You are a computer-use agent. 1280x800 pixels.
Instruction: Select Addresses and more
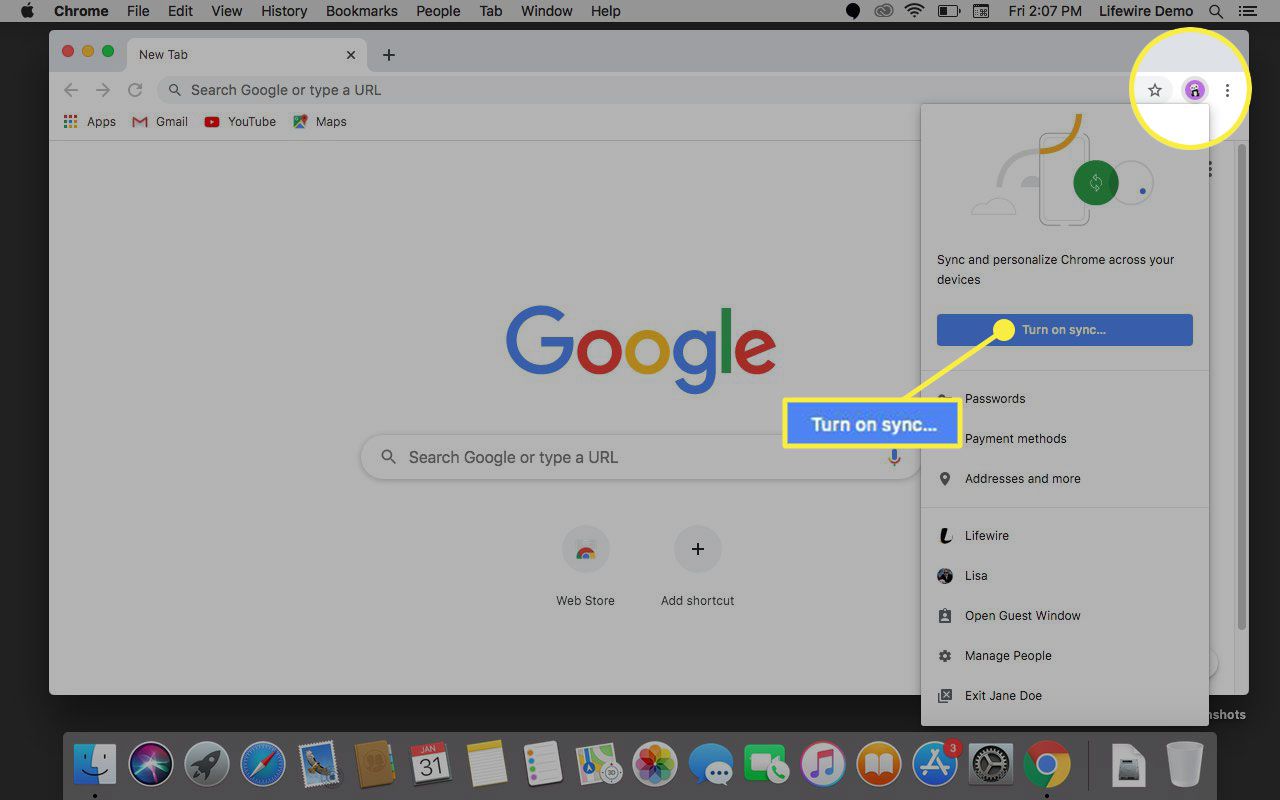1022,479
